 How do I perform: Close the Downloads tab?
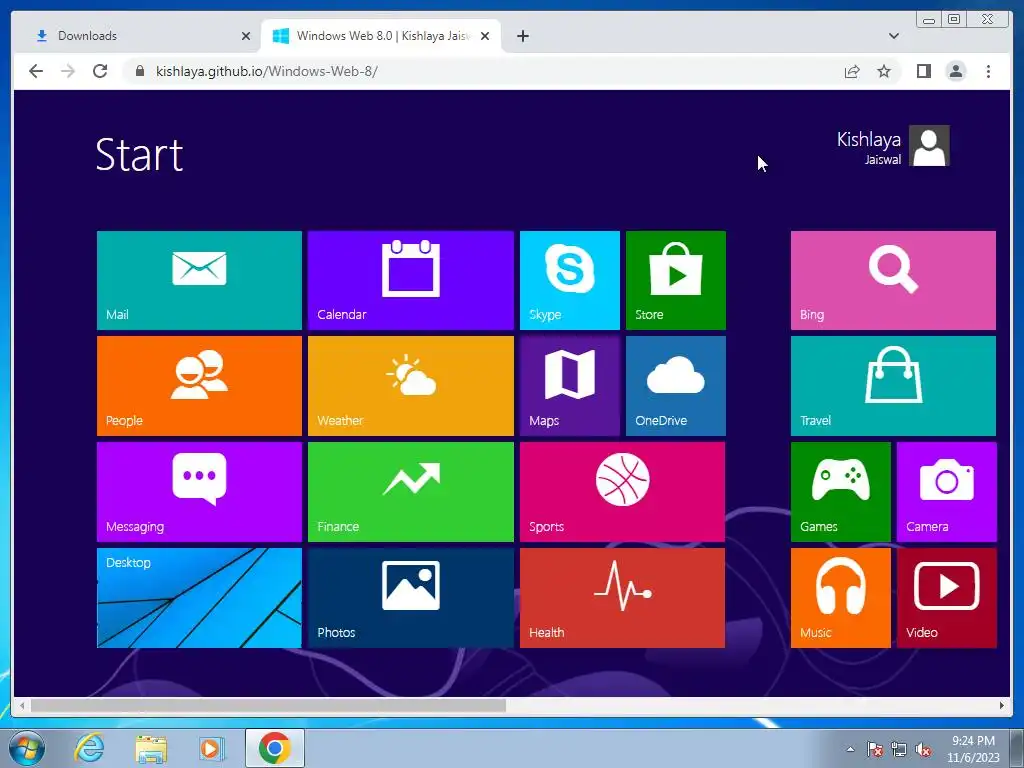pos(246,36)
